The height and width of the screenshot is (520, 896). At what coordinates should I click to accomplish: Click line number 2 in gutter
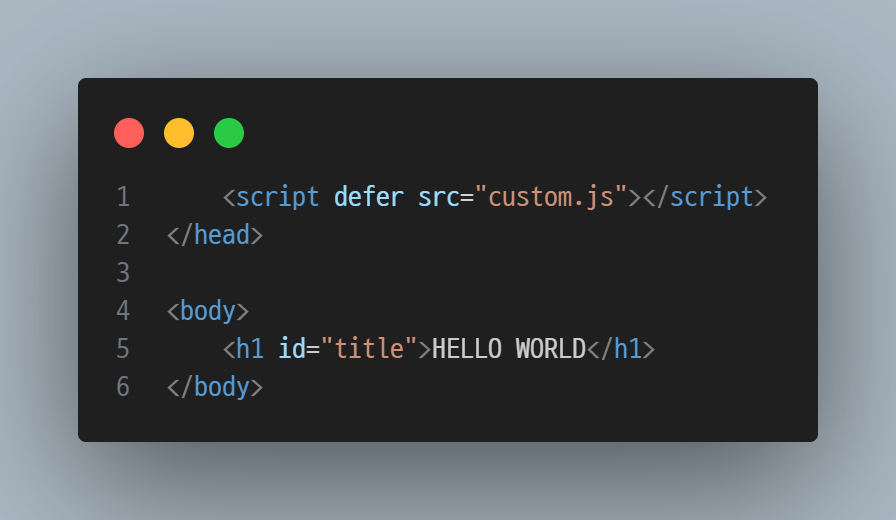click(x=123, y=235)
